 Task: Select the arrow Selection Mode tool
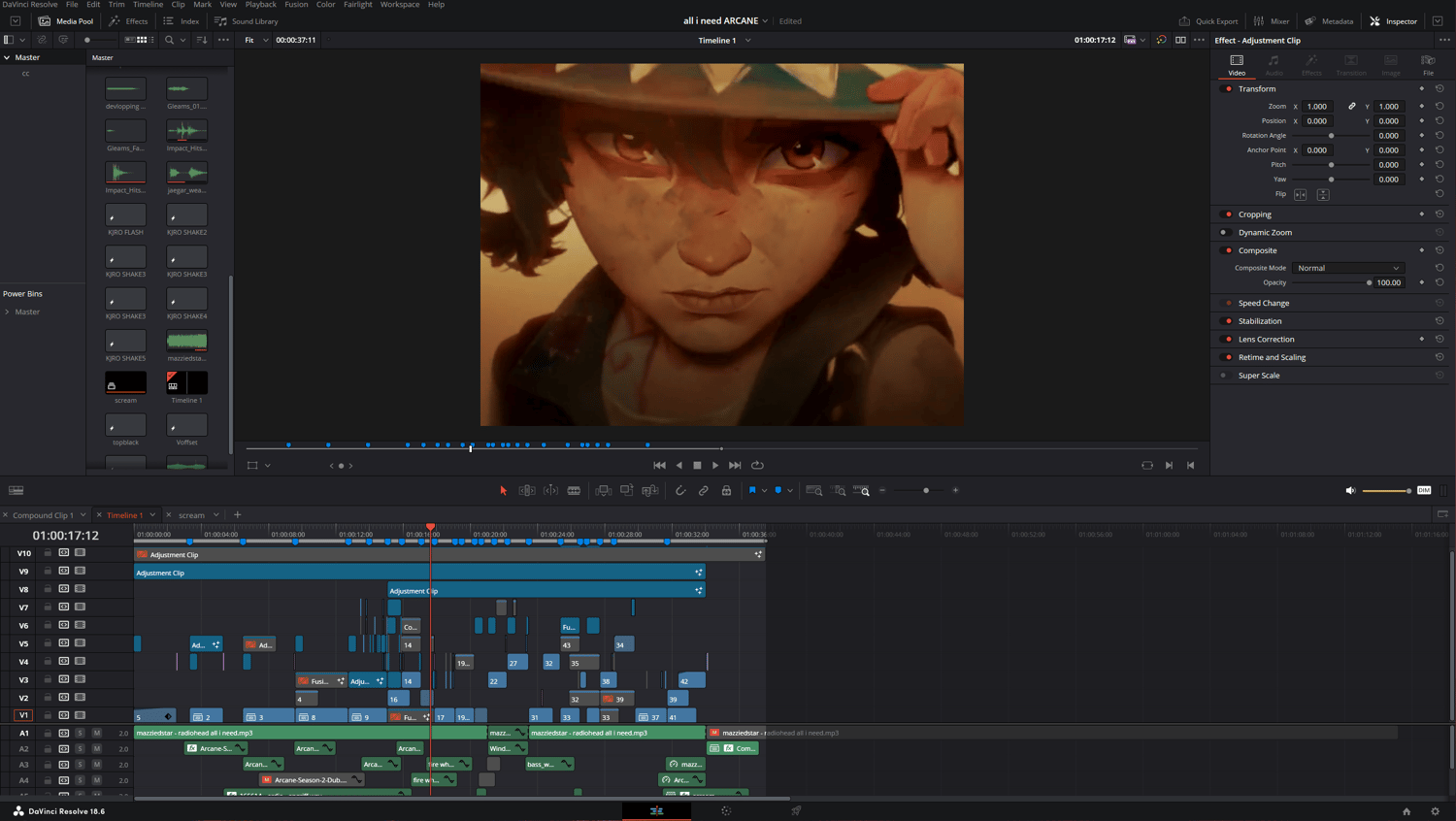(503, 490)
